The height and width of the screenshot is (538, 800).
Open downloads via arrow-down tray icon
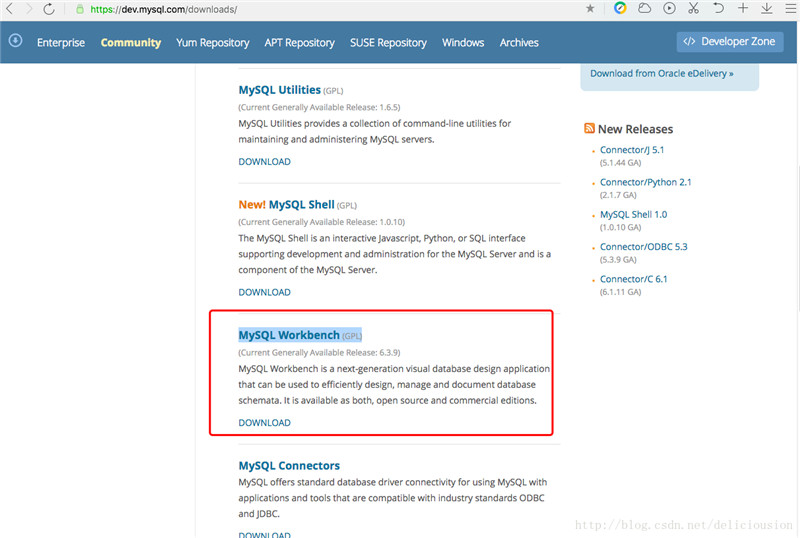(766, 8)
